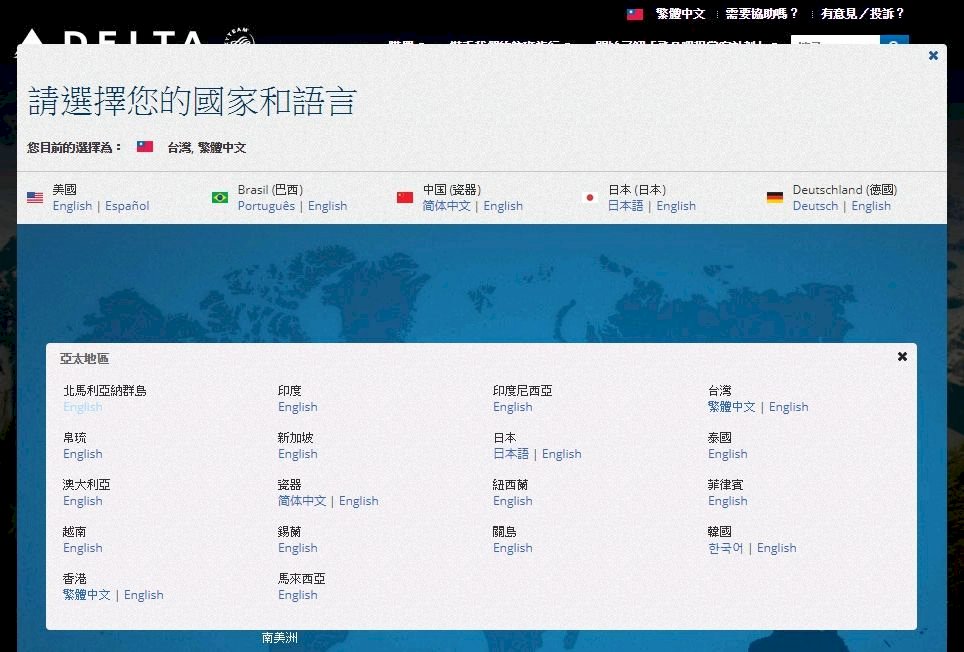
Task: Select 日本語 under 日本 (日本) top row
Action: 625,206
